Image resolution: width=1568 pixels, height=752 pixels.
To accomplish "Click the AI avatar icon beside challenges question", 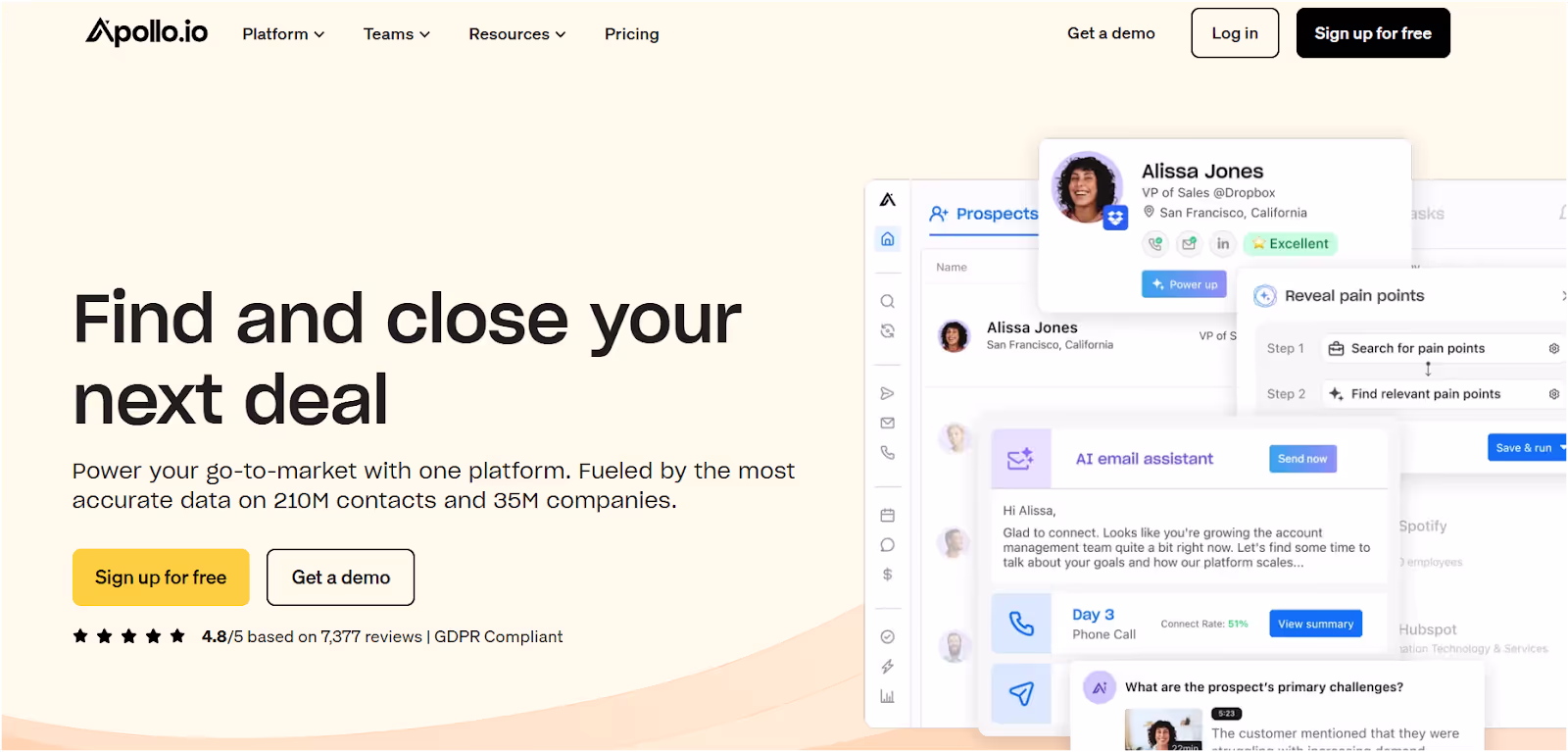I will (x=1100, y=688).
